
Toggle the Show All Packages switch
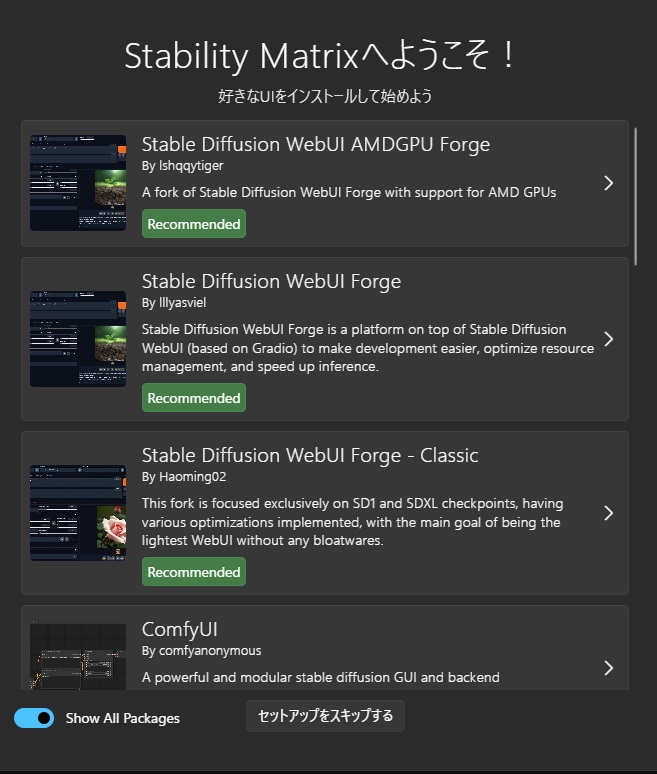(34, 718)
